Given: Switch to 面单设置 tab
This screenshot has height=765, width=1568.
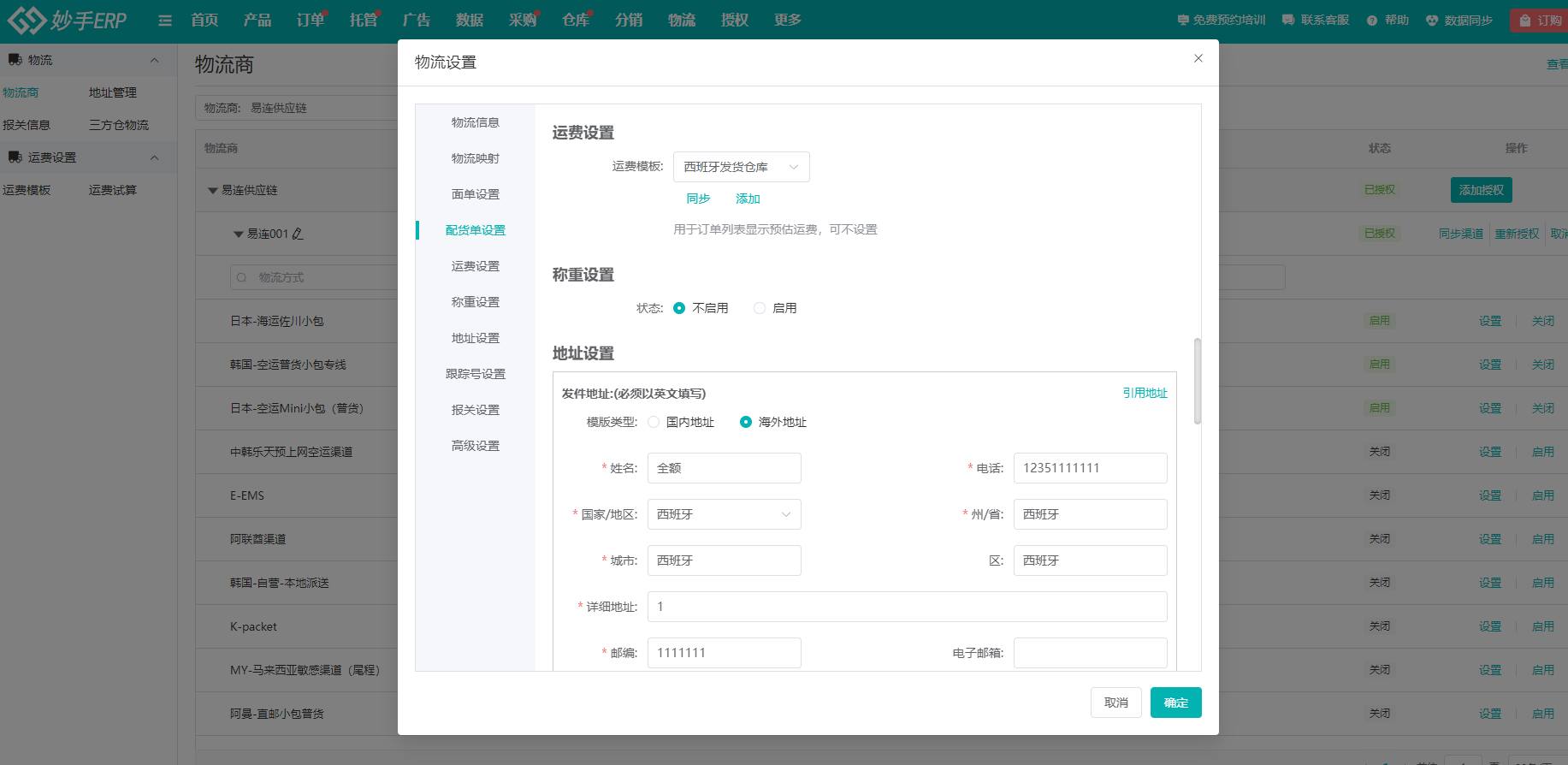Looking at the screenshot, I should click(x=476, y=194).
